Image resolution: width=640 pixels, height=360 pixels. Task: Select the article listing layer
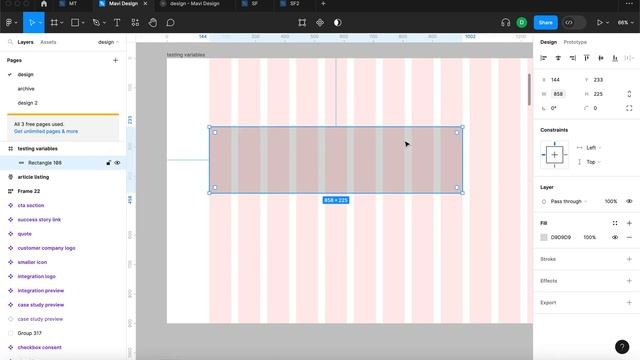pos(33,177)
